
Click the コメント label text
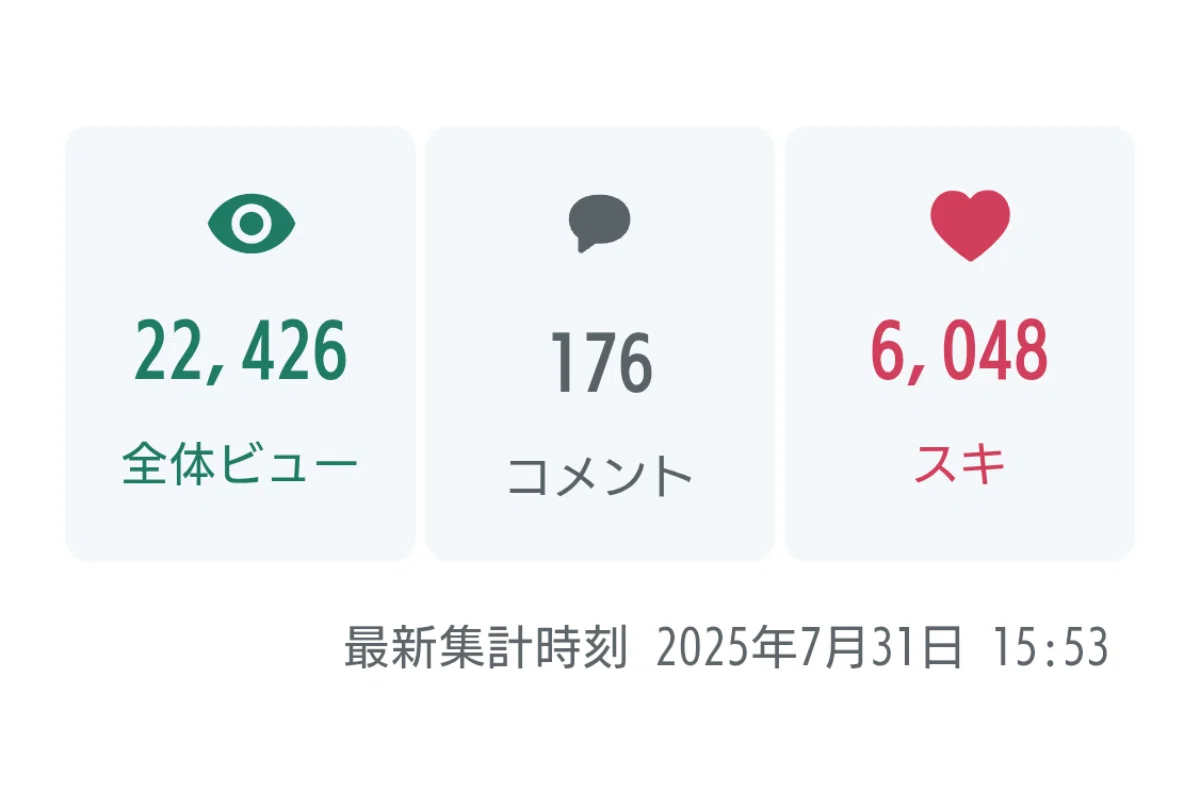coord(600,476)
